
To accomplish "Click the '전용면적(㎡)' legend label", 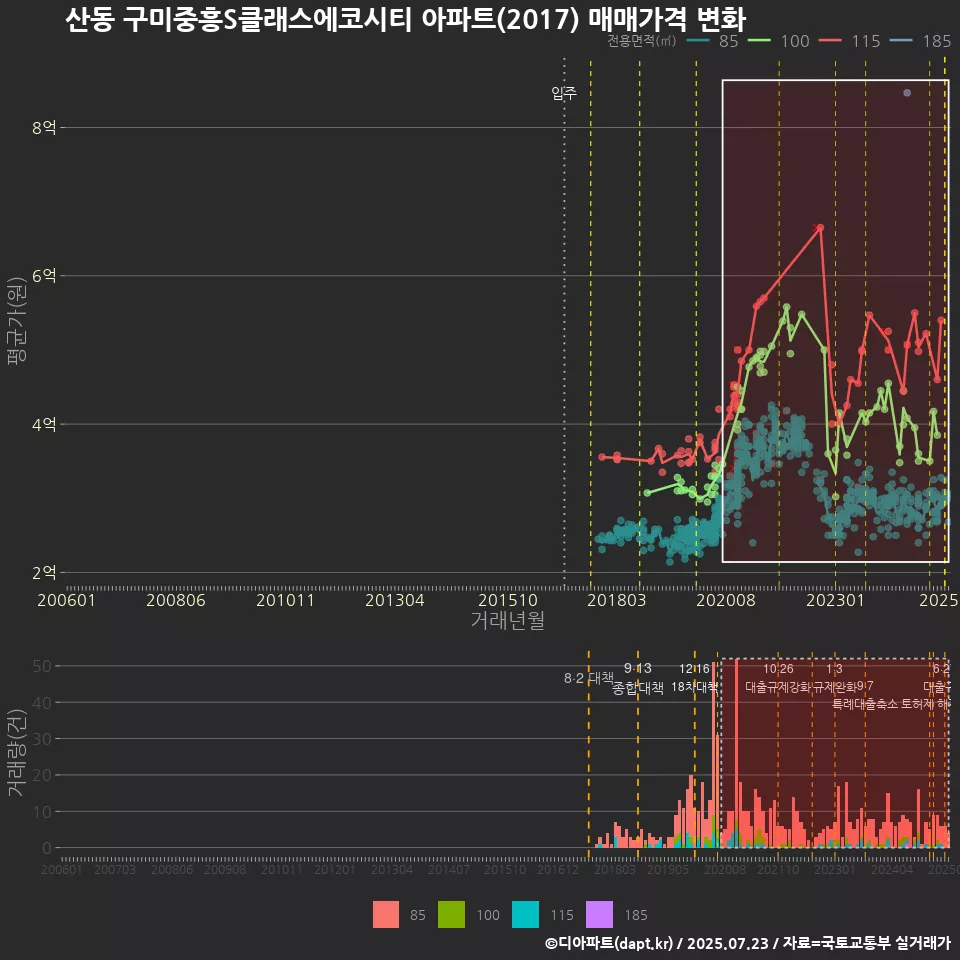I will point(642,41).
